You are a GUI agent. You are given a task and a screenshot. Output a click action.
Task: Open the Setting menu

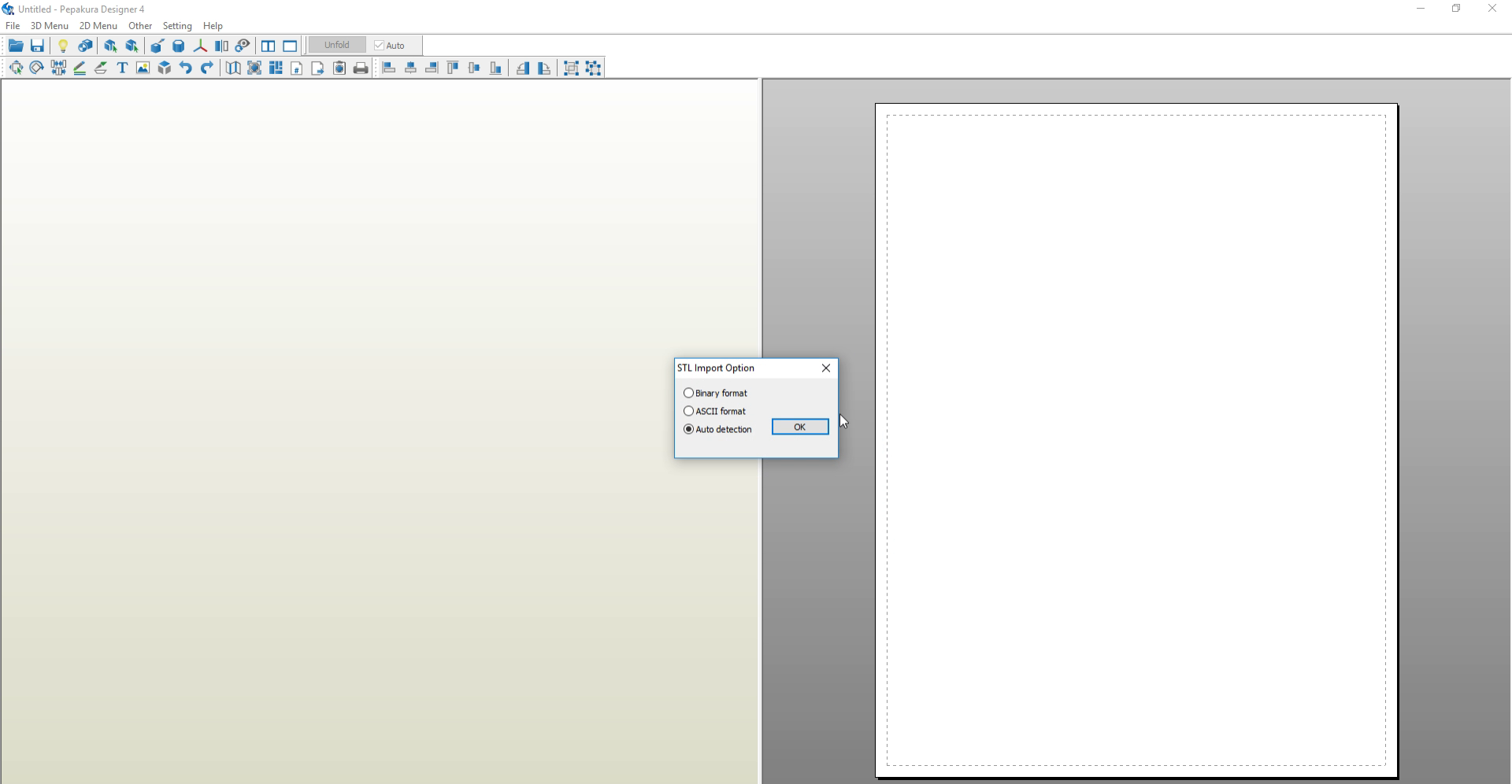[177, 26]
